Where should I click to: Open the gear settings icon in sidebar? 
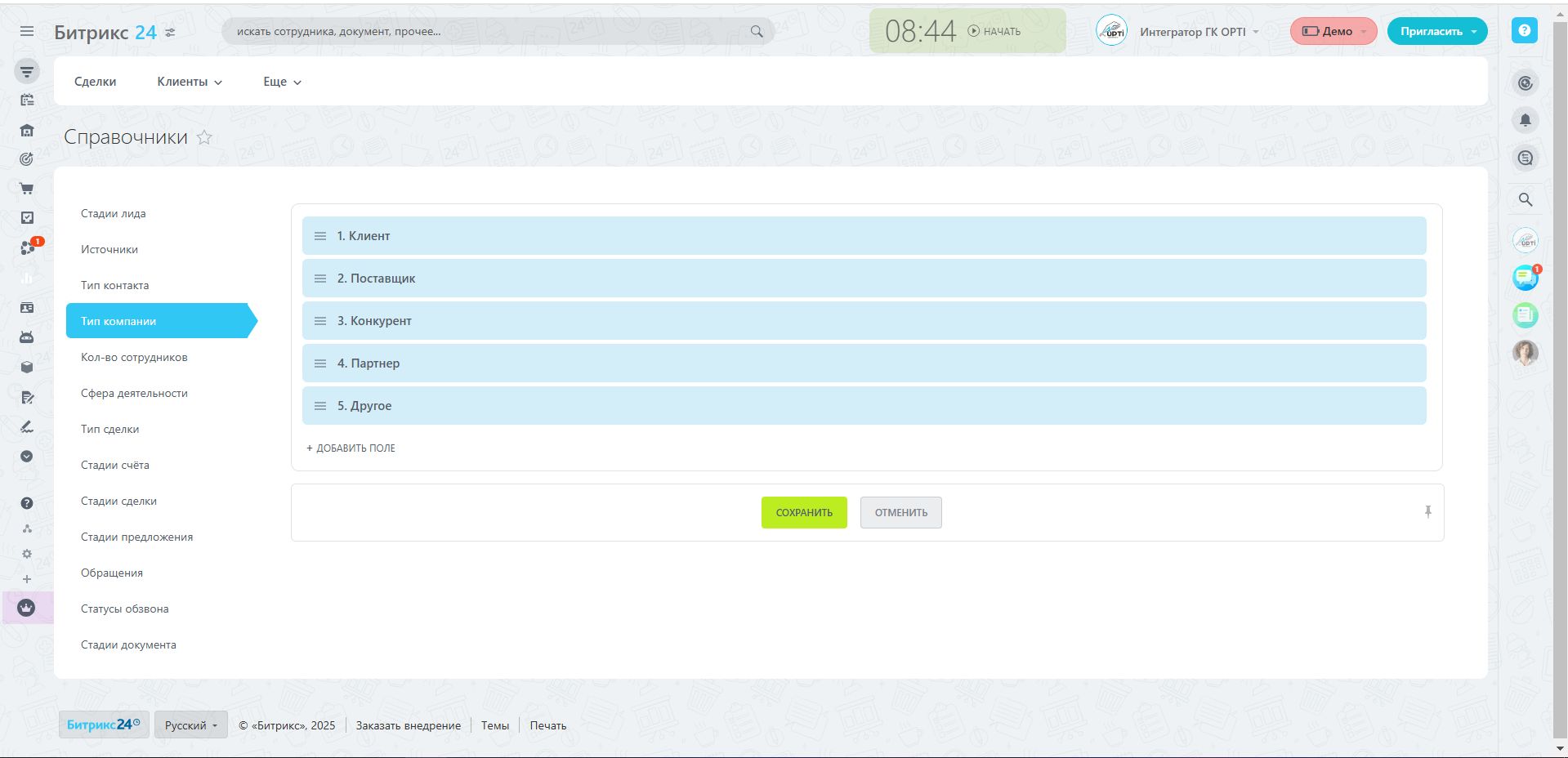pyautogui.click(x=27, y=554)
